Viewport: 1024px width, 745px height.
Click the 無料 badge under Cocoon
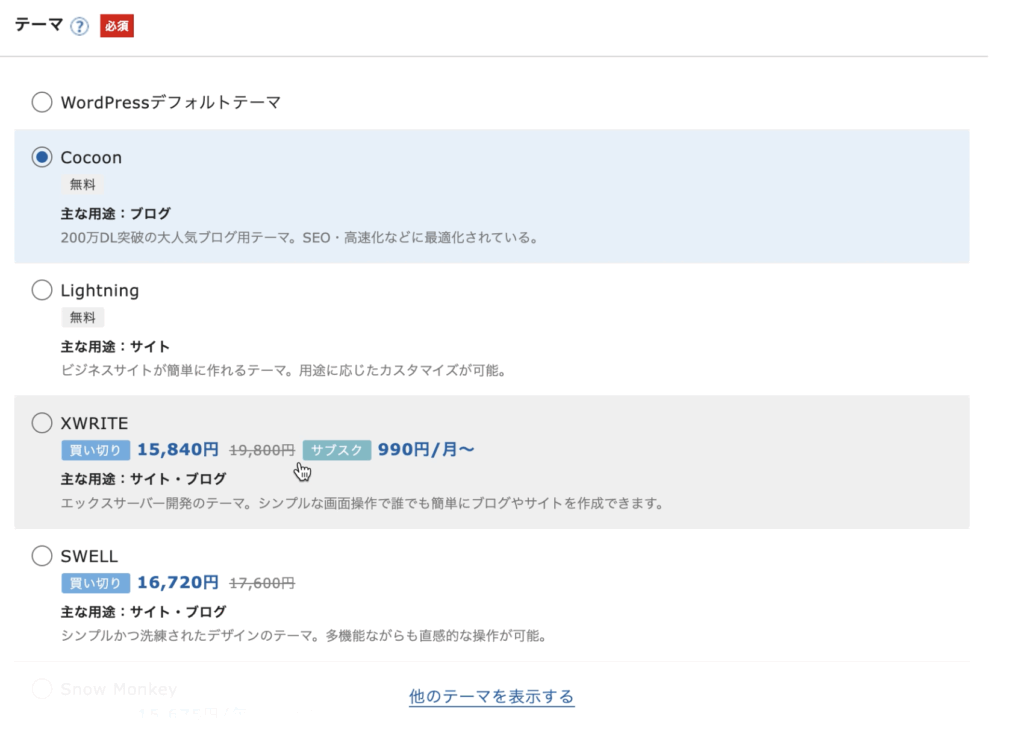tap(82, 184)
